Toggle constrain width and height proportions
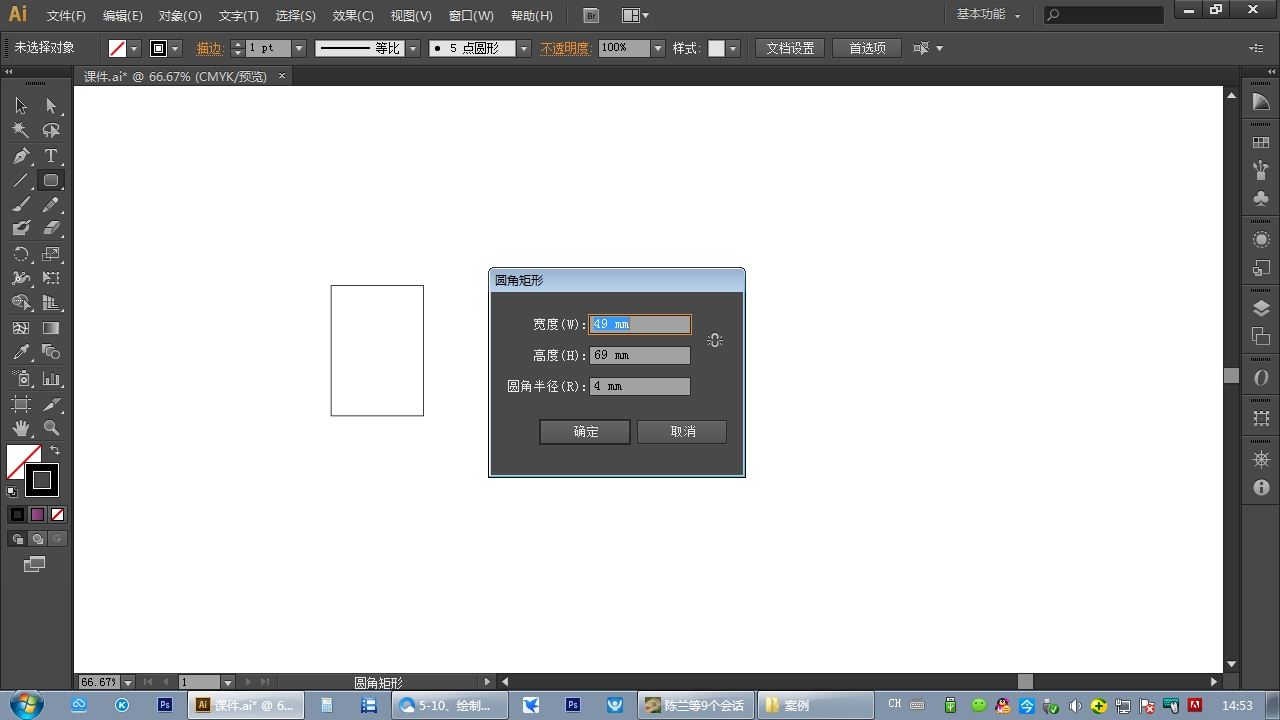Viewport: 1280px width, 720px height. click(714, 340)
